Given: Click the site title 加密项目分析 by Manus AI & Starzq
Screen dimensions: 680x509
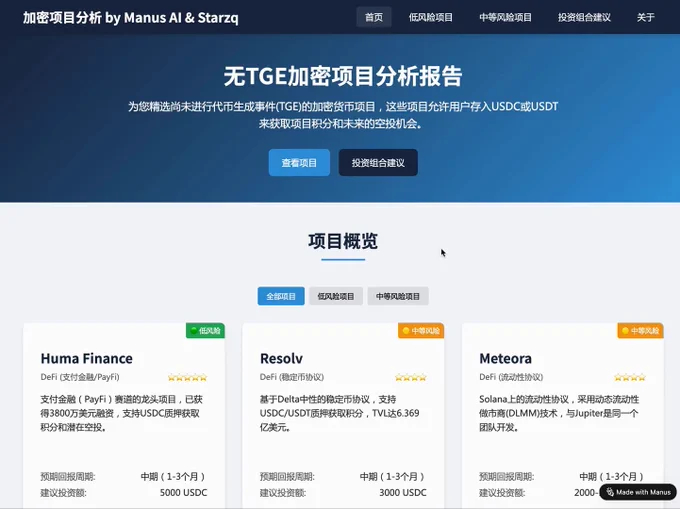Looking at the screenshot, I should 131,18.
